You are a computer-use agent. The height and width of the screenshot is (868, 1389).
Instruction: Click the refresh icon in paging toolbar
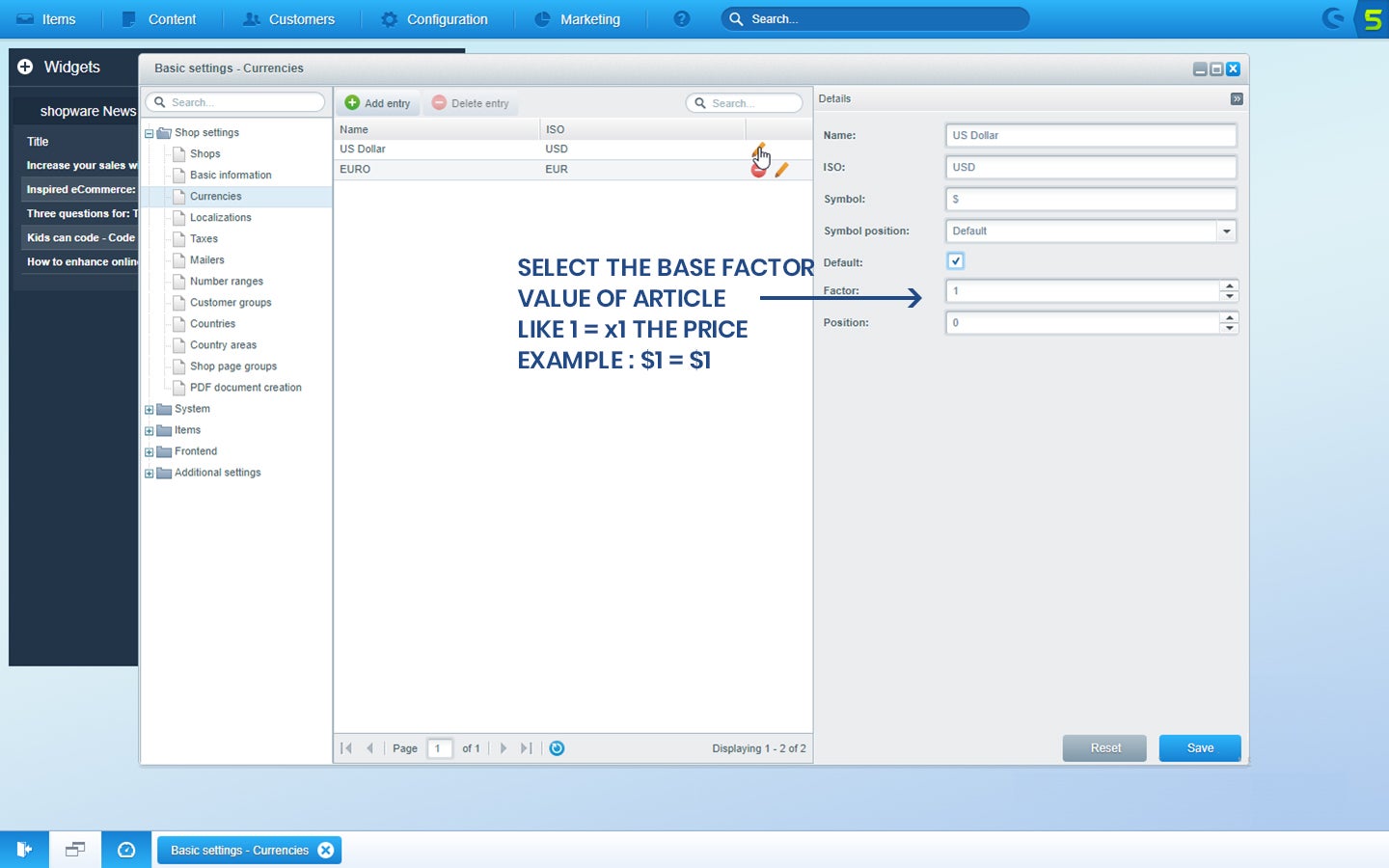(557, 748)
